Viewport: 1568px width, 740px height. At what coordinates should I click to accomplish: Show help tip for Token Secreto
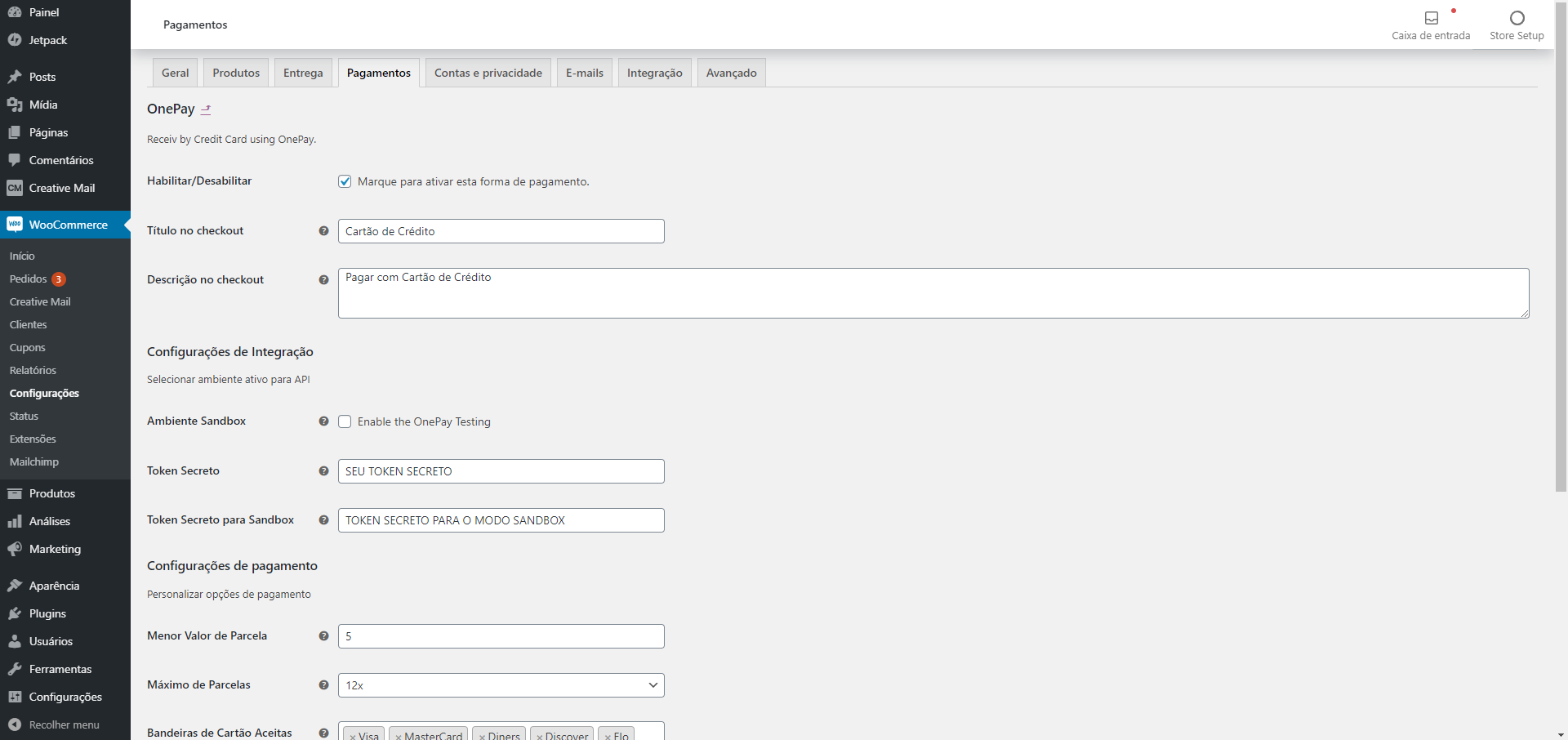tap(323, 471)
